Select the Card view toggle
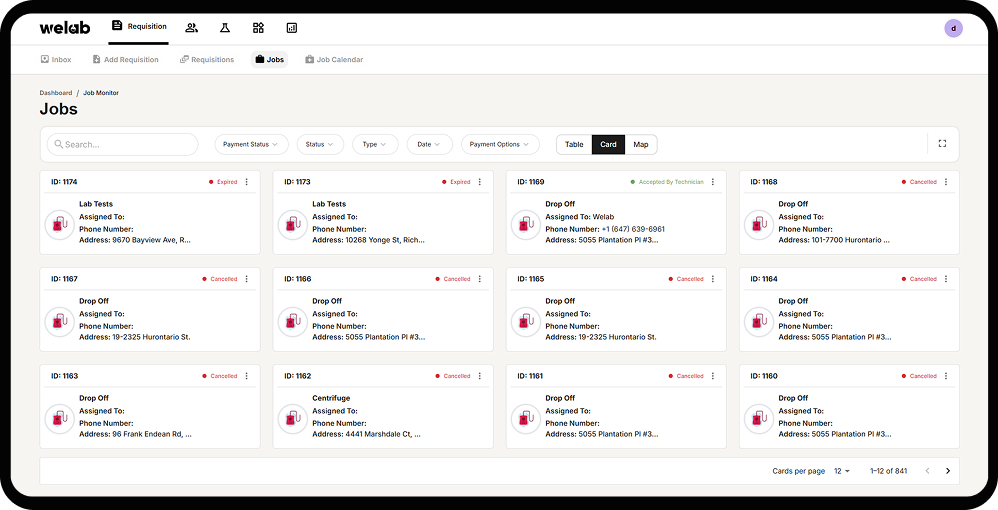998x510 pixels. coord(608,145)
